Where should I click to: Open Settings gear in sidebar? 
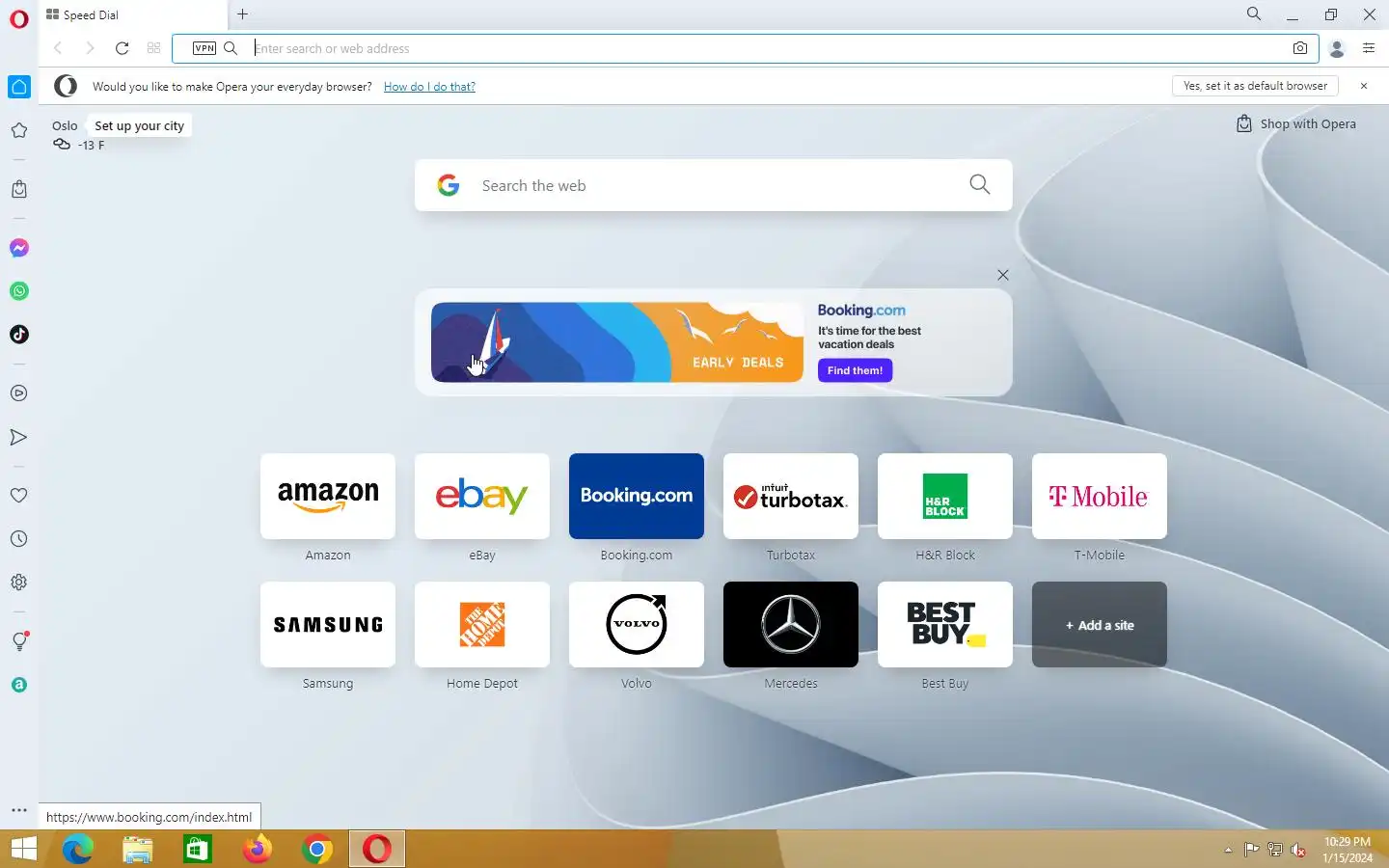pos(19,583)
